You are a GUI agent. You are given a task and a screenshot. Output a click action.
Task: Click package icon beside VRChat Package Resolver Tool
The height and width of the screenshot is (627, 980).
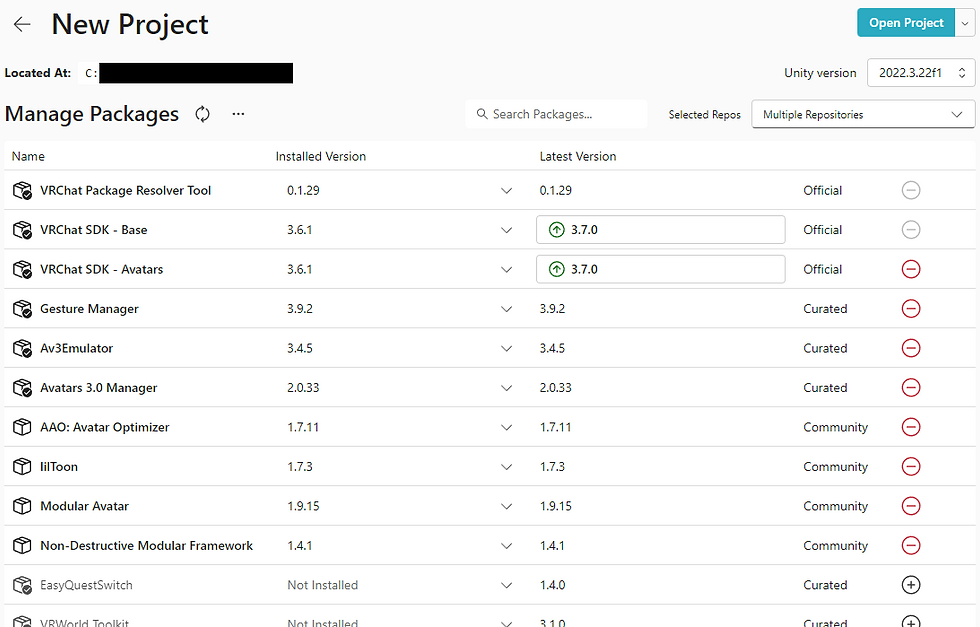[x=22, y=191]
